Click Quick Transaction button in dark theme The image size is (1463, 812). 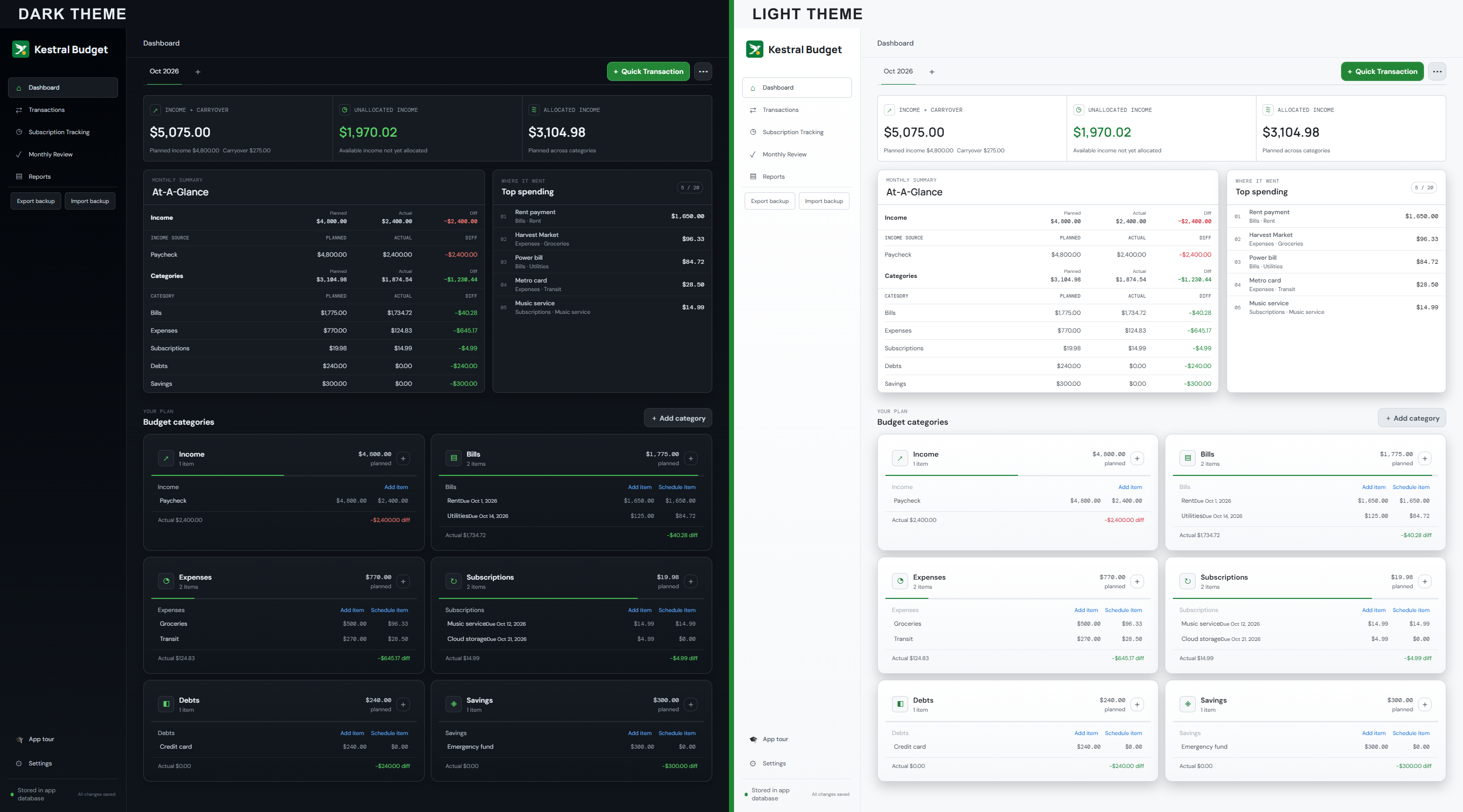click(648, 71)
